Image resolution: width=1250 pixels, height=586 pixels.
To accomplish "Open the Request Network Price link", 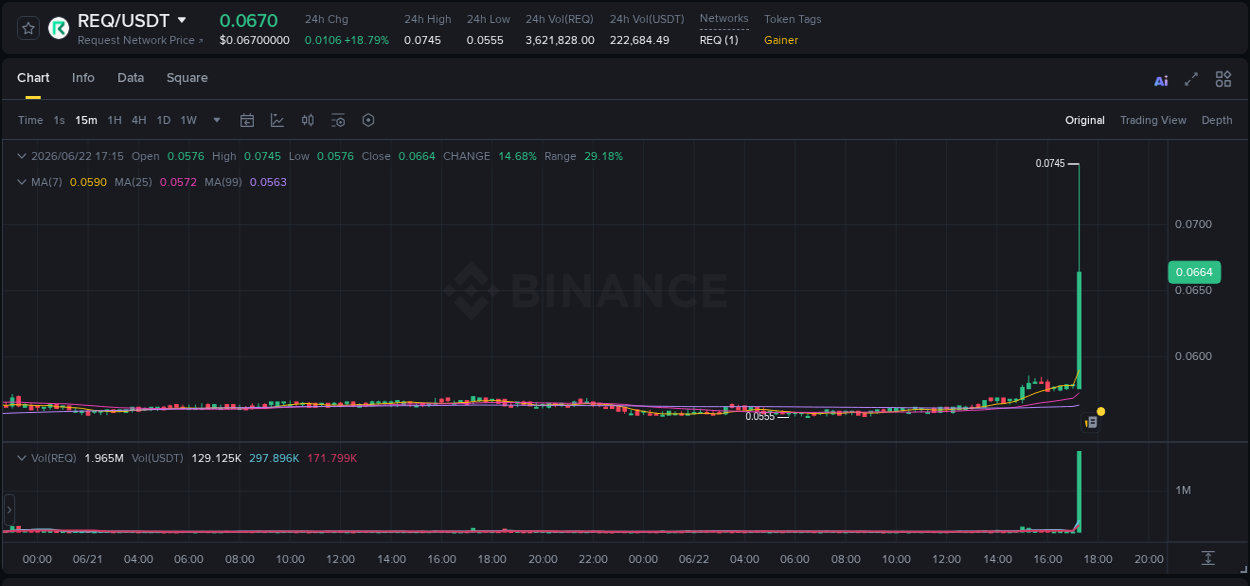I will coord(141,40).
